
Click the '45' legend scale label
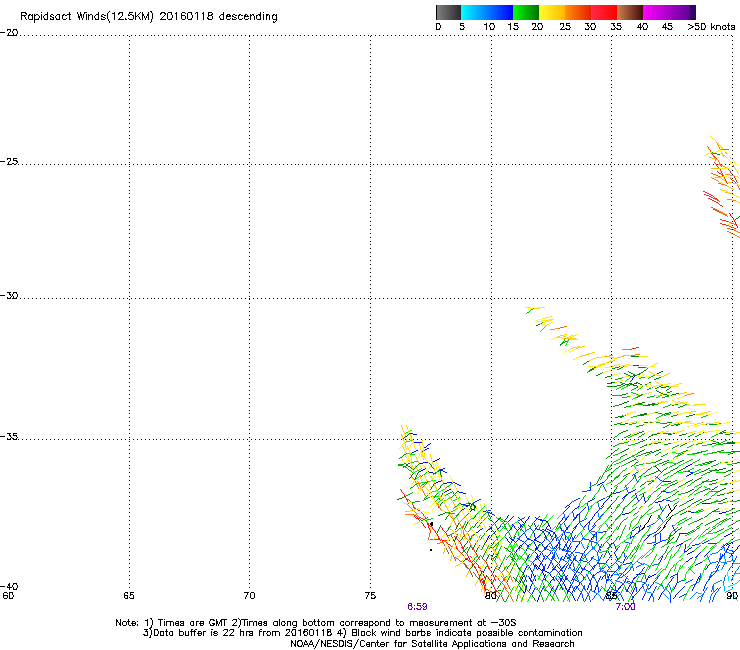pos(667,27)
